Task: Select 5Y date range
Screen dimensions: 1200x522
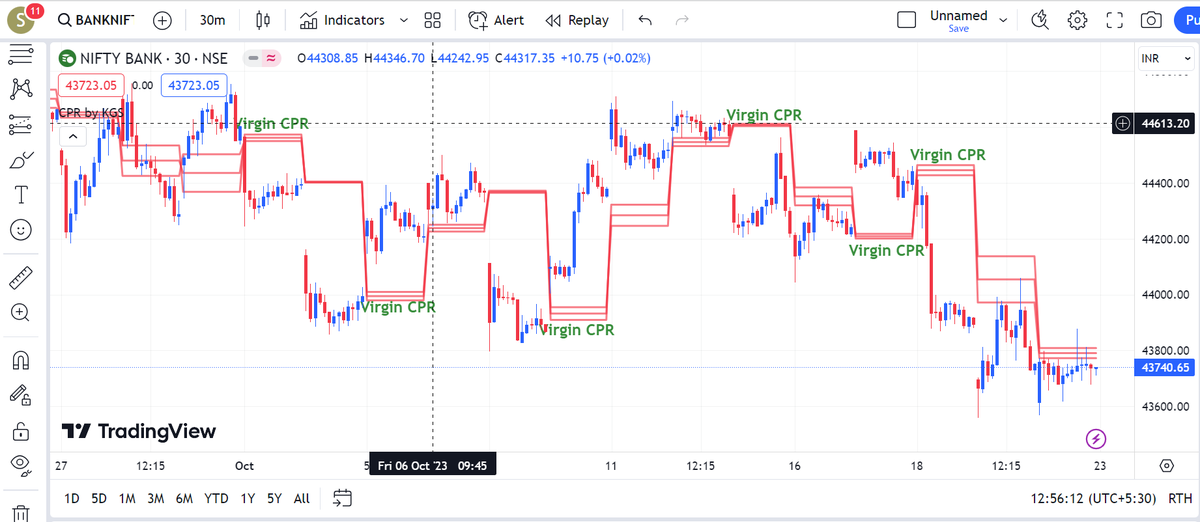Action: (274, 498)
